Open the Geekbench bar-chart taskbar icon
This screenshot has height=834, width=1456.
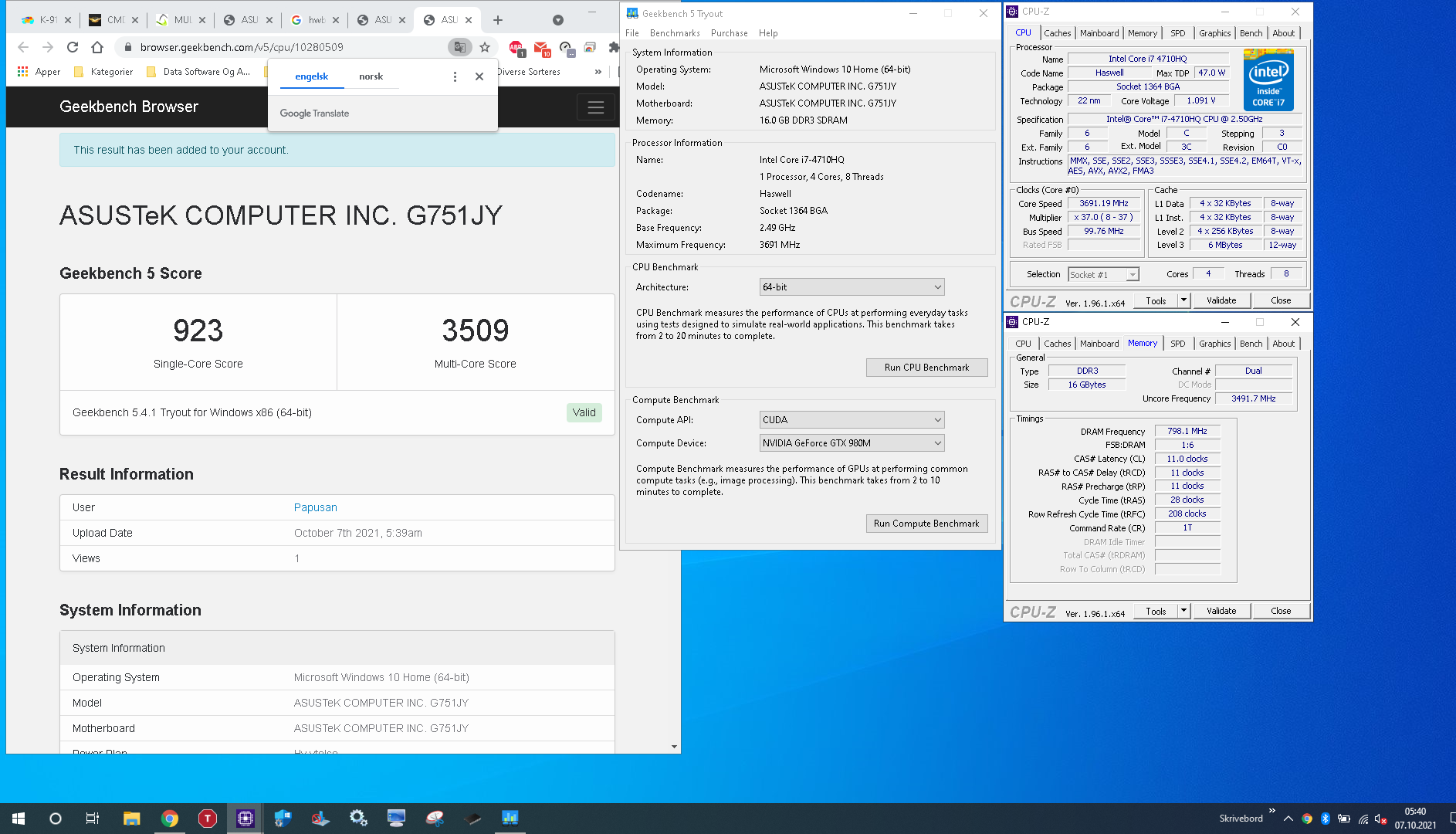tap(510, 819)
